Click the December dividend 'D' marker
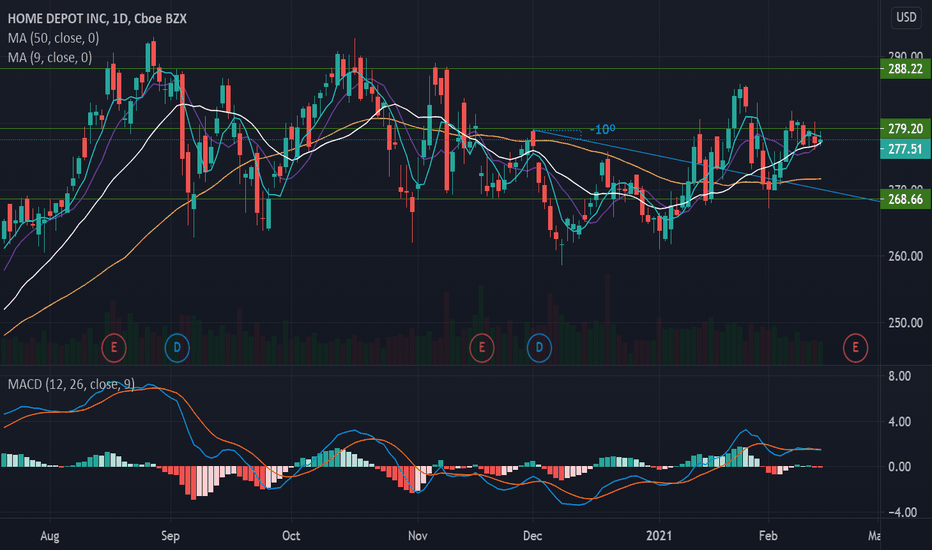The width and height of the screenshot is (932, 550). (x=539, y=348)
